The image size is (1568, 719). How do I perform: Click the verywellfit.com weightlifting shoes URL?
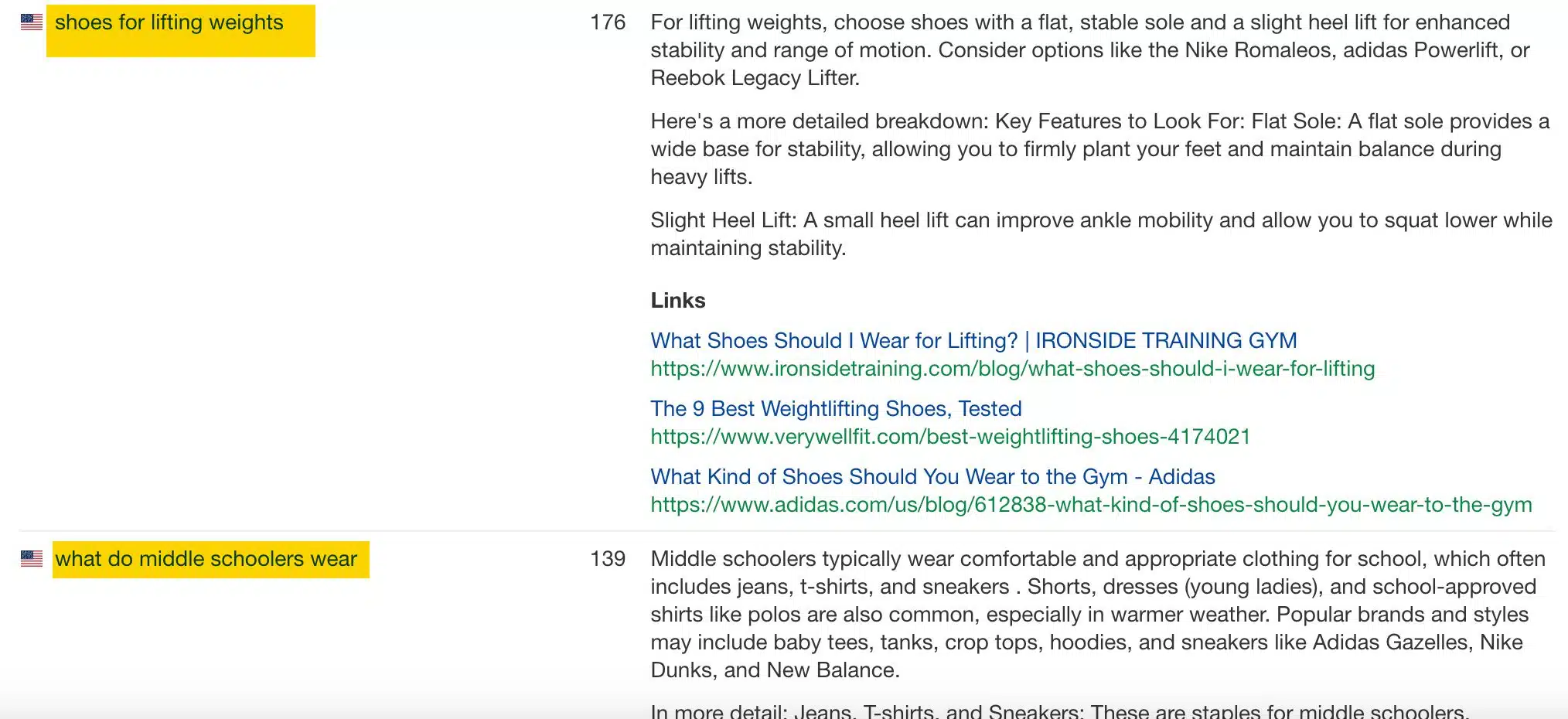[950, 437]
